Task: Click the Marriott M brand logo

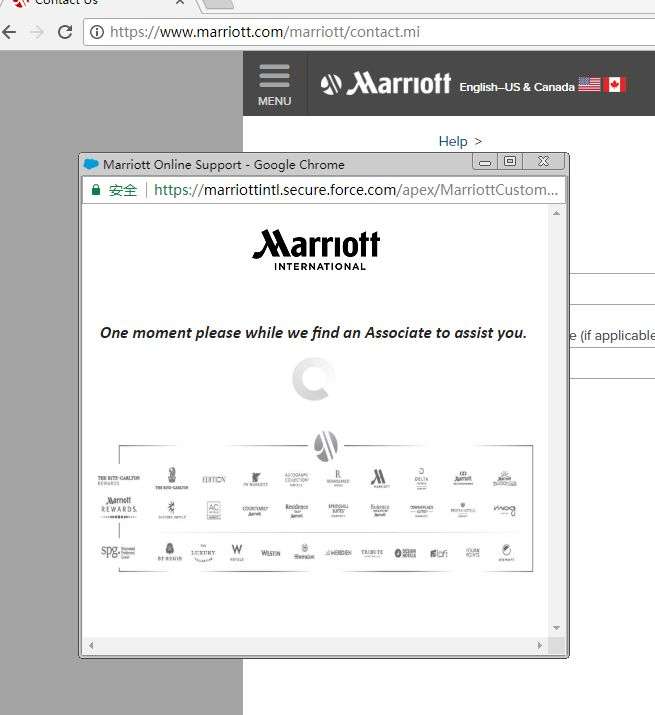Action: pyautogui.click(x=379, y=478)
